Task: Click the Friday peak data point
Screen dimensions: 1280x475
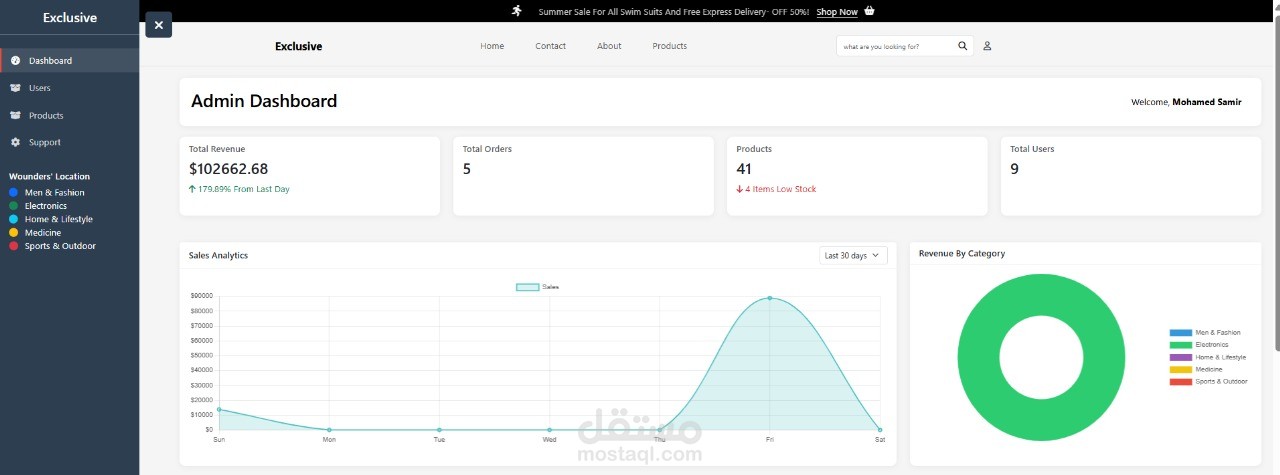Action: click(x=770, y=298)
